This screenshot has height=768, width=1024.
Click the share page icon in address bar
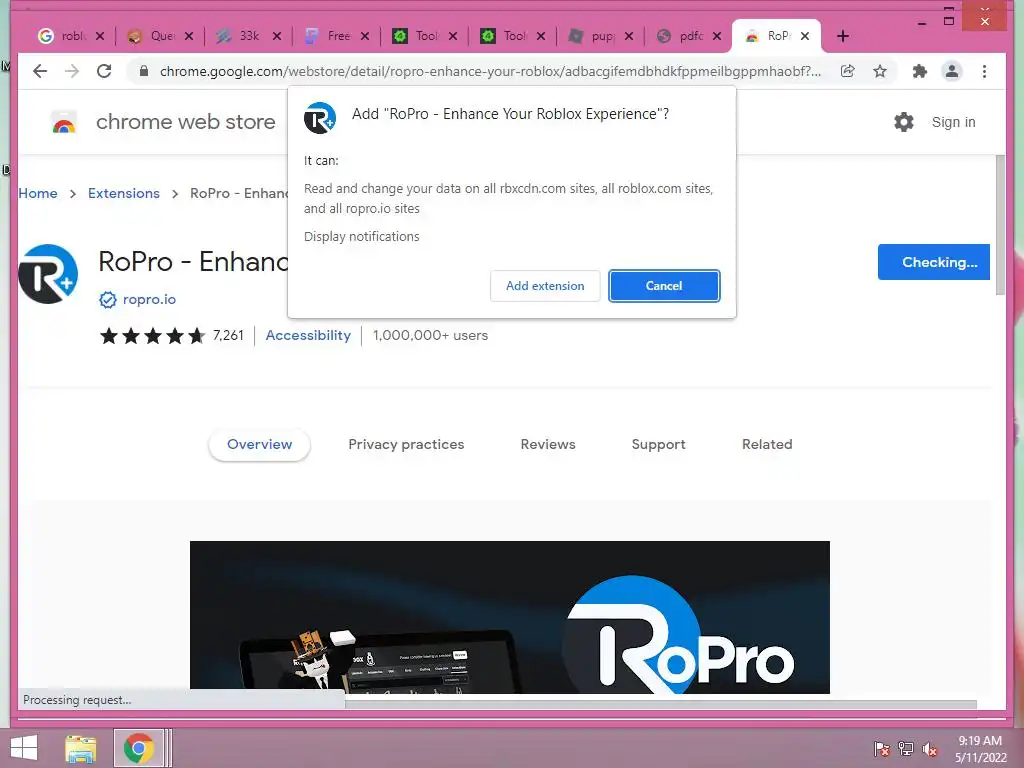tap(848, 71)
